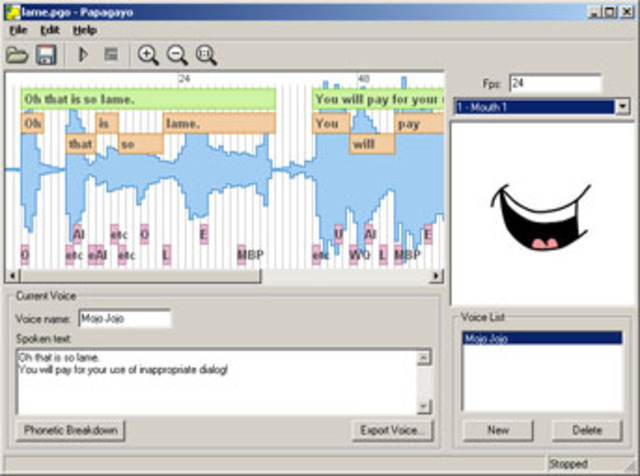
Task: Click inside the Spoken text box
Action: click(216, 382)
